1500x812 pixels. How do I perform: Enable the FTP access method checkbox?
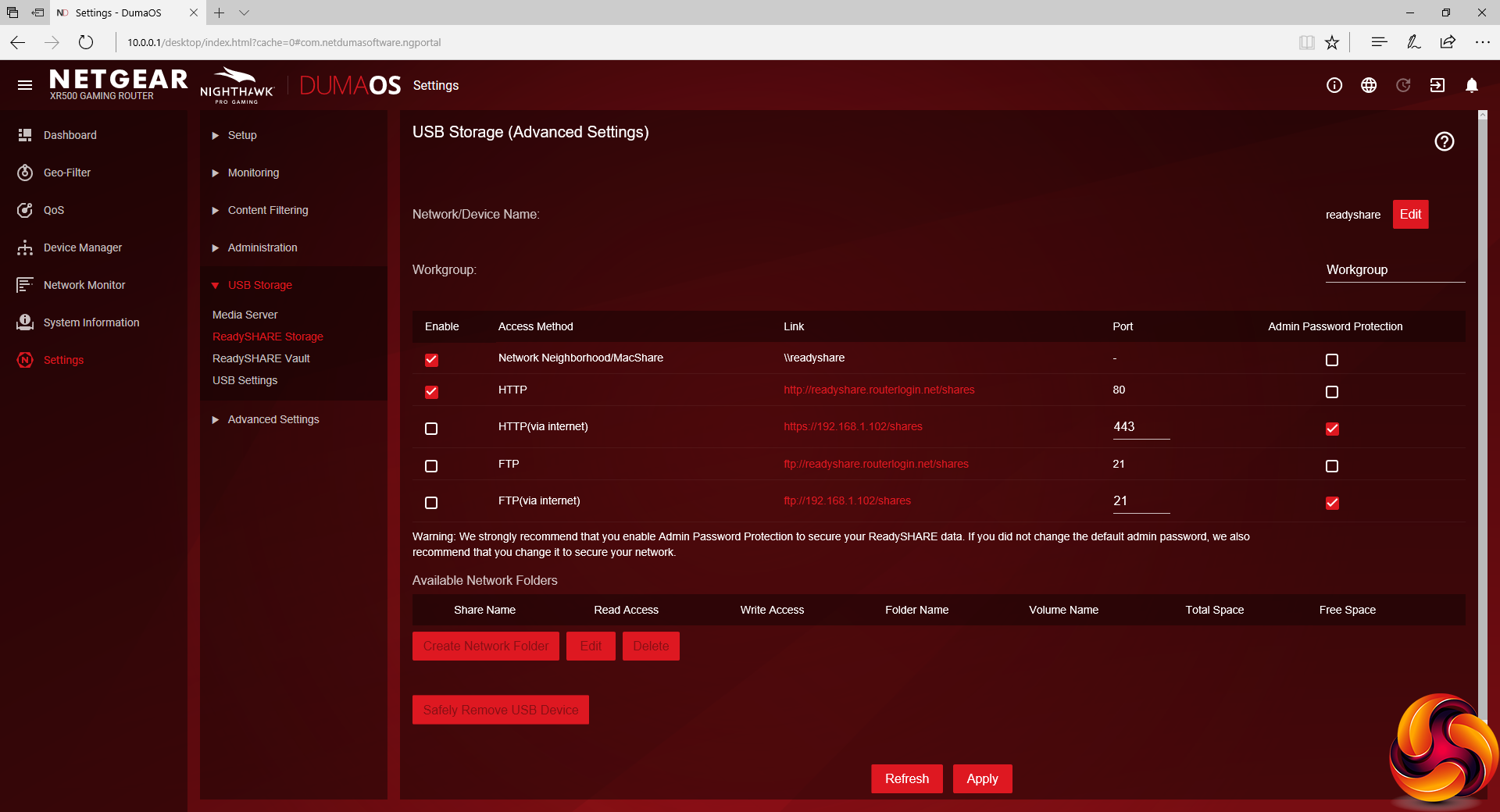tap(431, 466)
